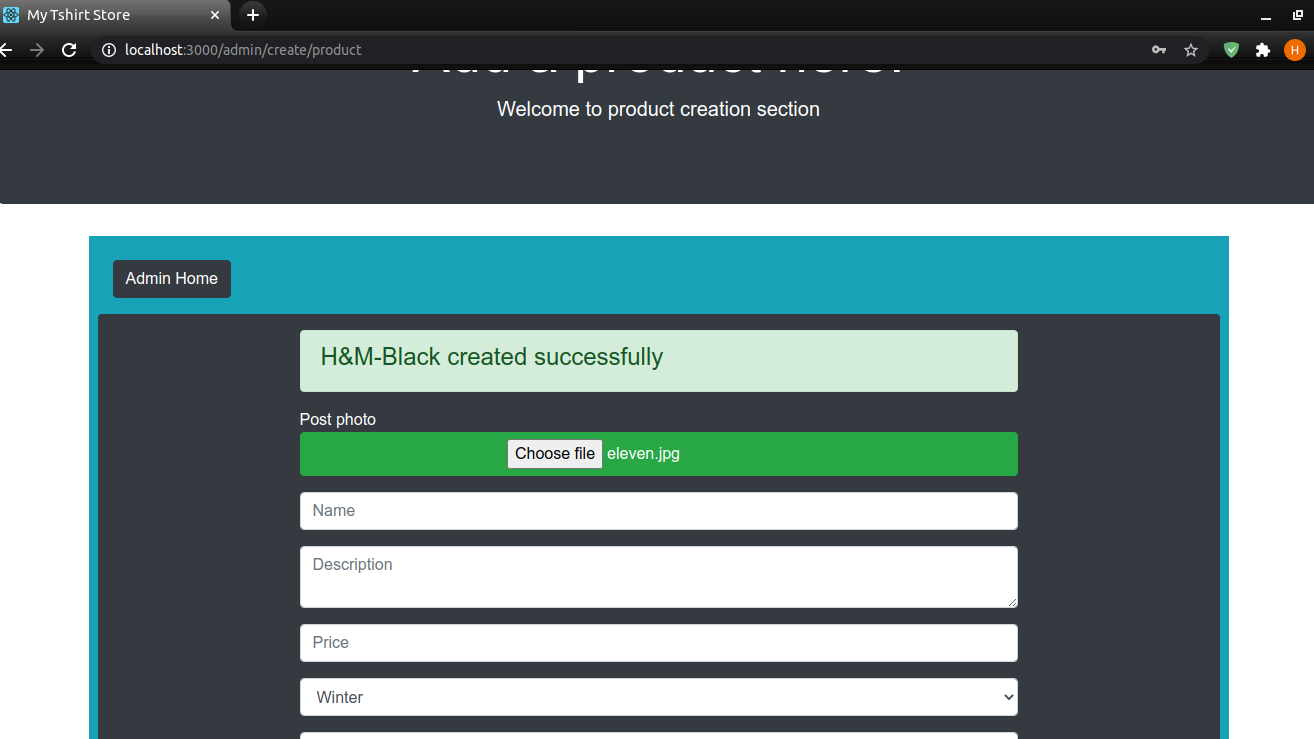The width and height of the screenshot is (1314, 739).
Task: Click the address bar URL
Action: click(x=243, y=50)
